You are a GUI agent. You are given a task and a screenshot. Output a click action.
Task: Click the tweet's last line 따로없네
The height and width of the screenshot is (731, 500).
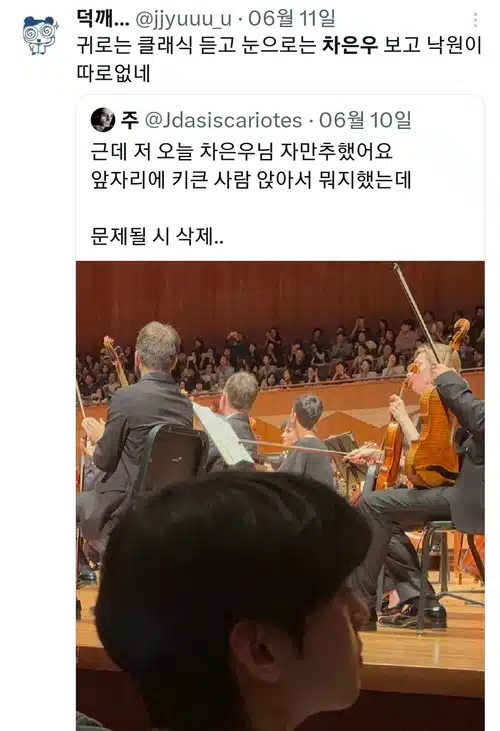pyautogui.click(x=113, y=73)
